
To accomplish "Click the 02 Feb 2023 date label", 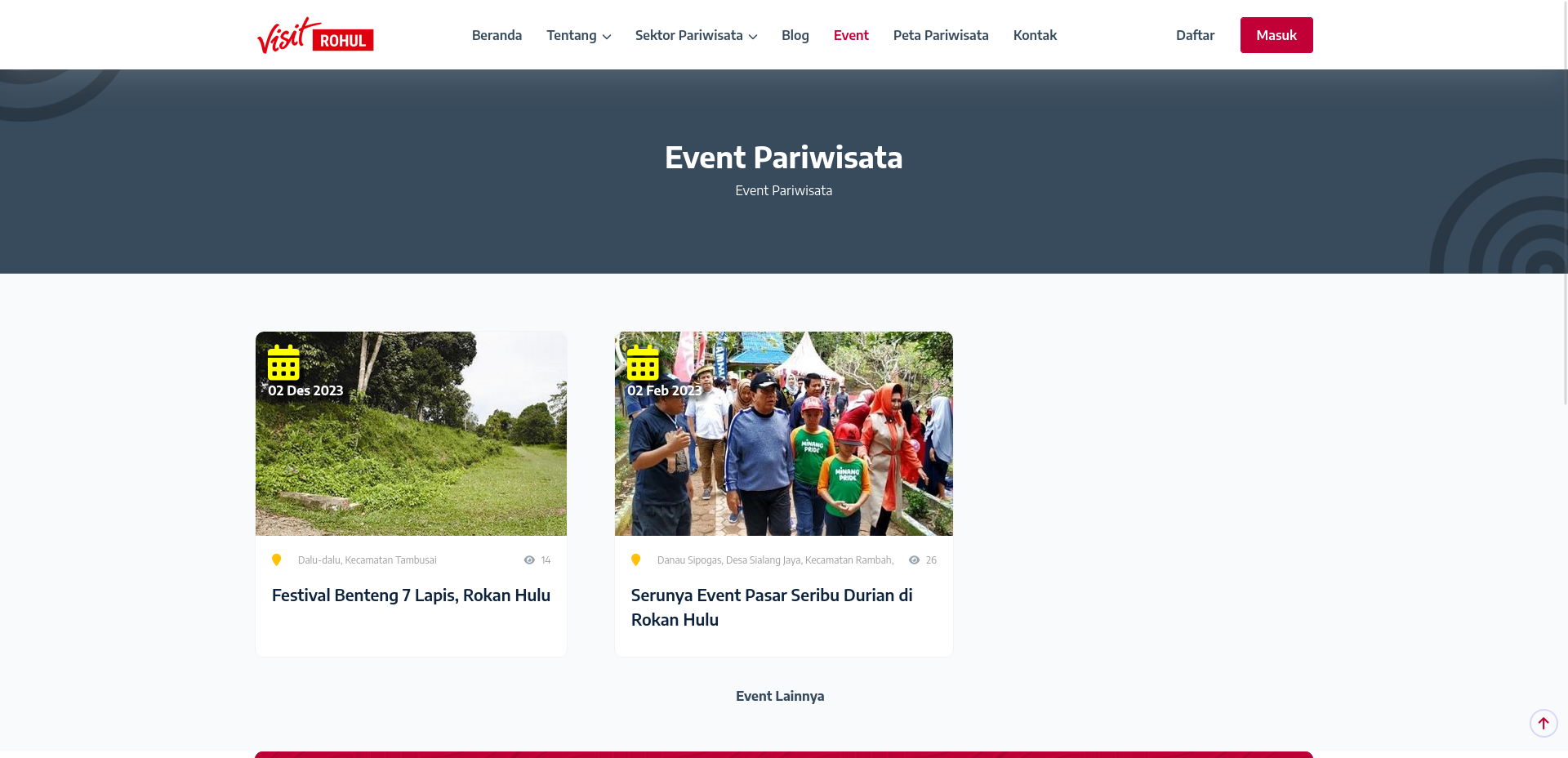I will click(x=665, y=390).
